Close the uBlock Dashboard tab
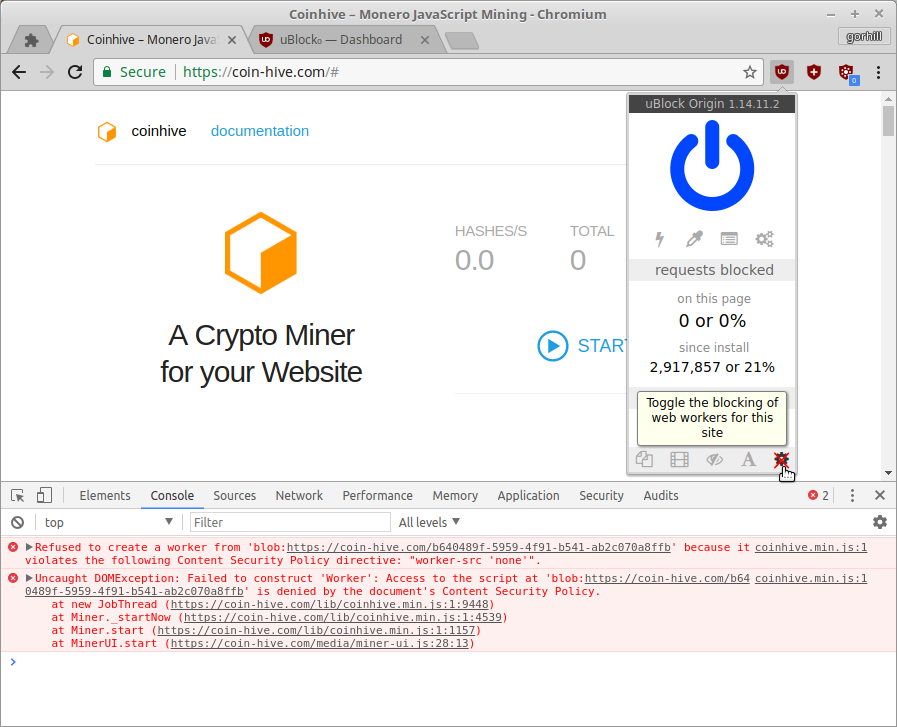897x727 pixels. tap(424, 40)
